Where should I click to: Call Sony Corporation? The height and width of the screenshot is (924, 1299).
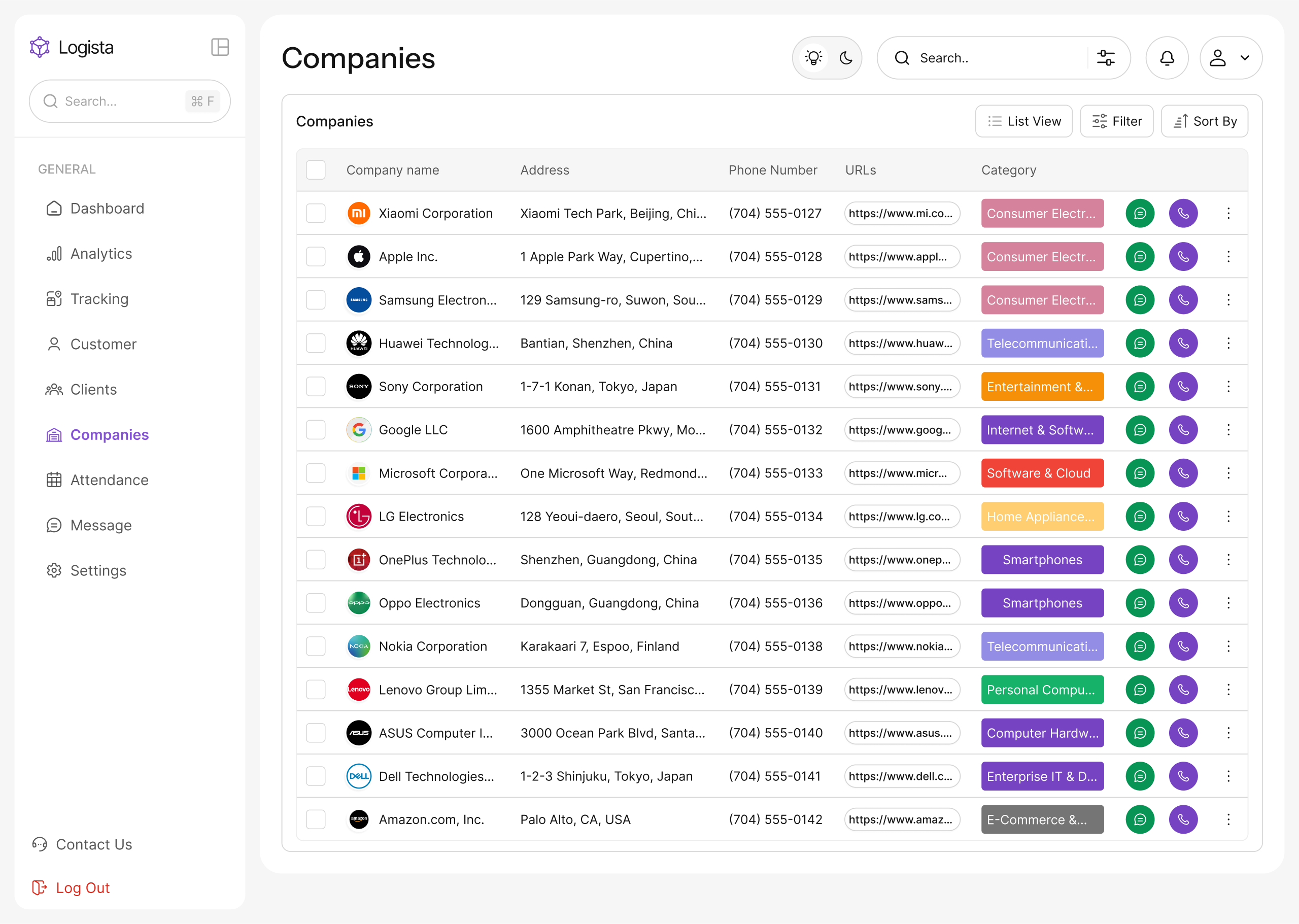1183,386
